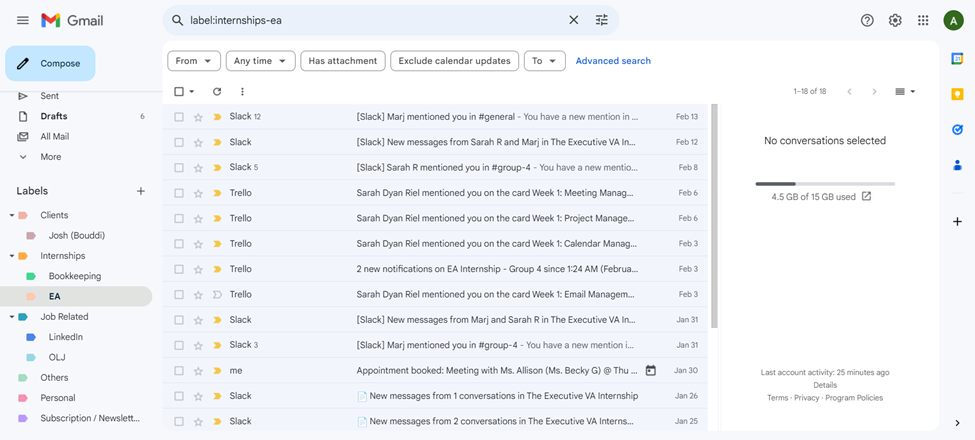
Task: Click the search options filter icon
Action: (x=602, y=20)
